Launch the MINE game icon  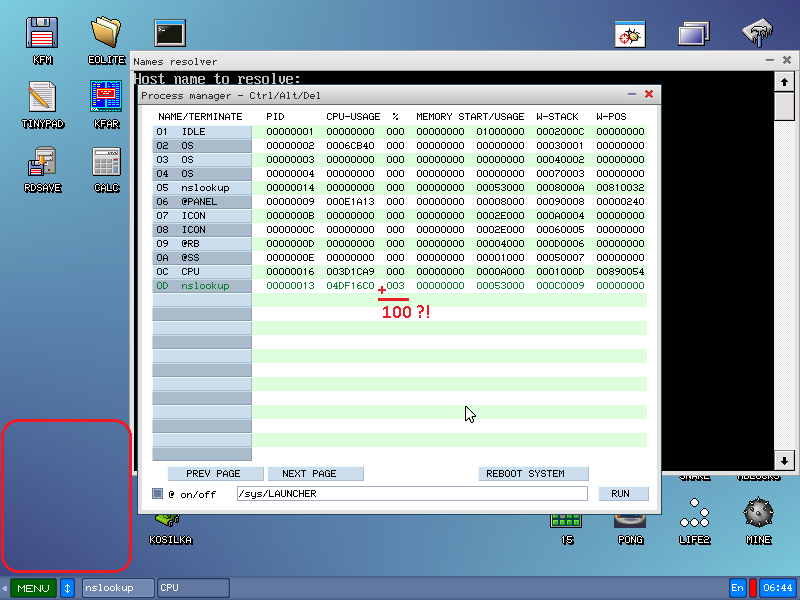point(758,520)
